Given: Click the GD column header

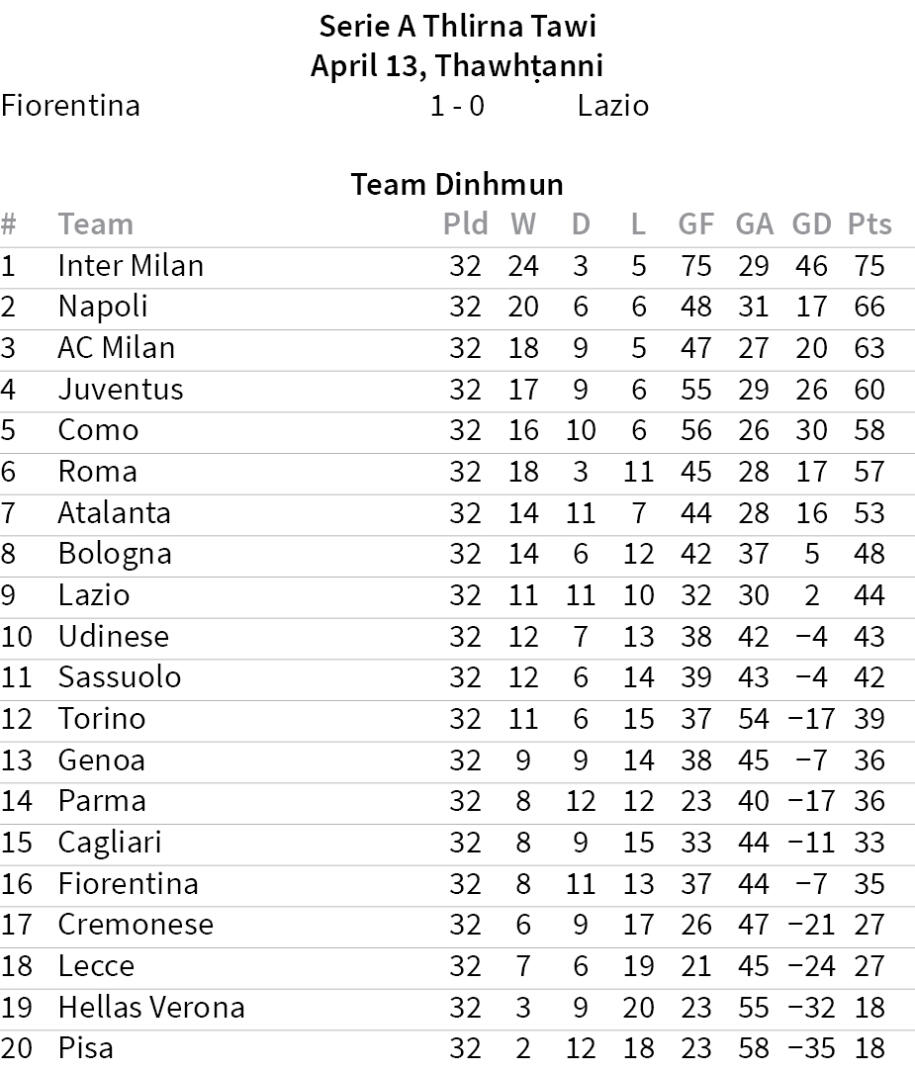Looking at the screenshot, I should coord(812,224).
